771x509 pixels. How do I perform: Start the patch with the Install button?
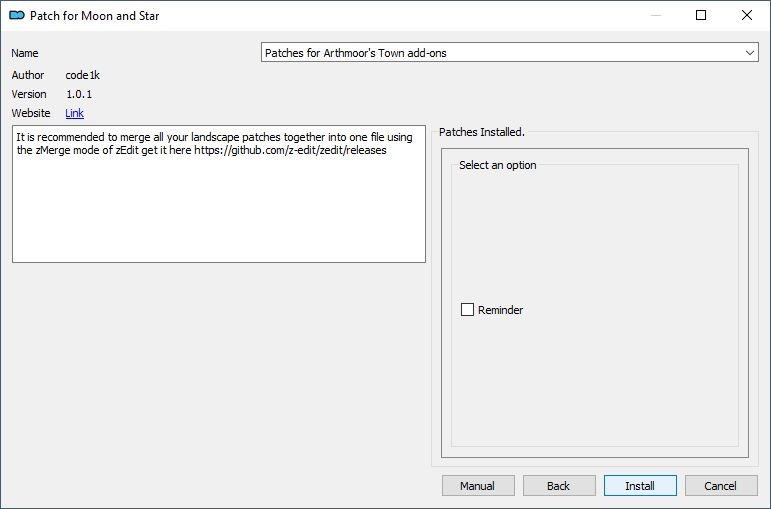coord(640,485)
